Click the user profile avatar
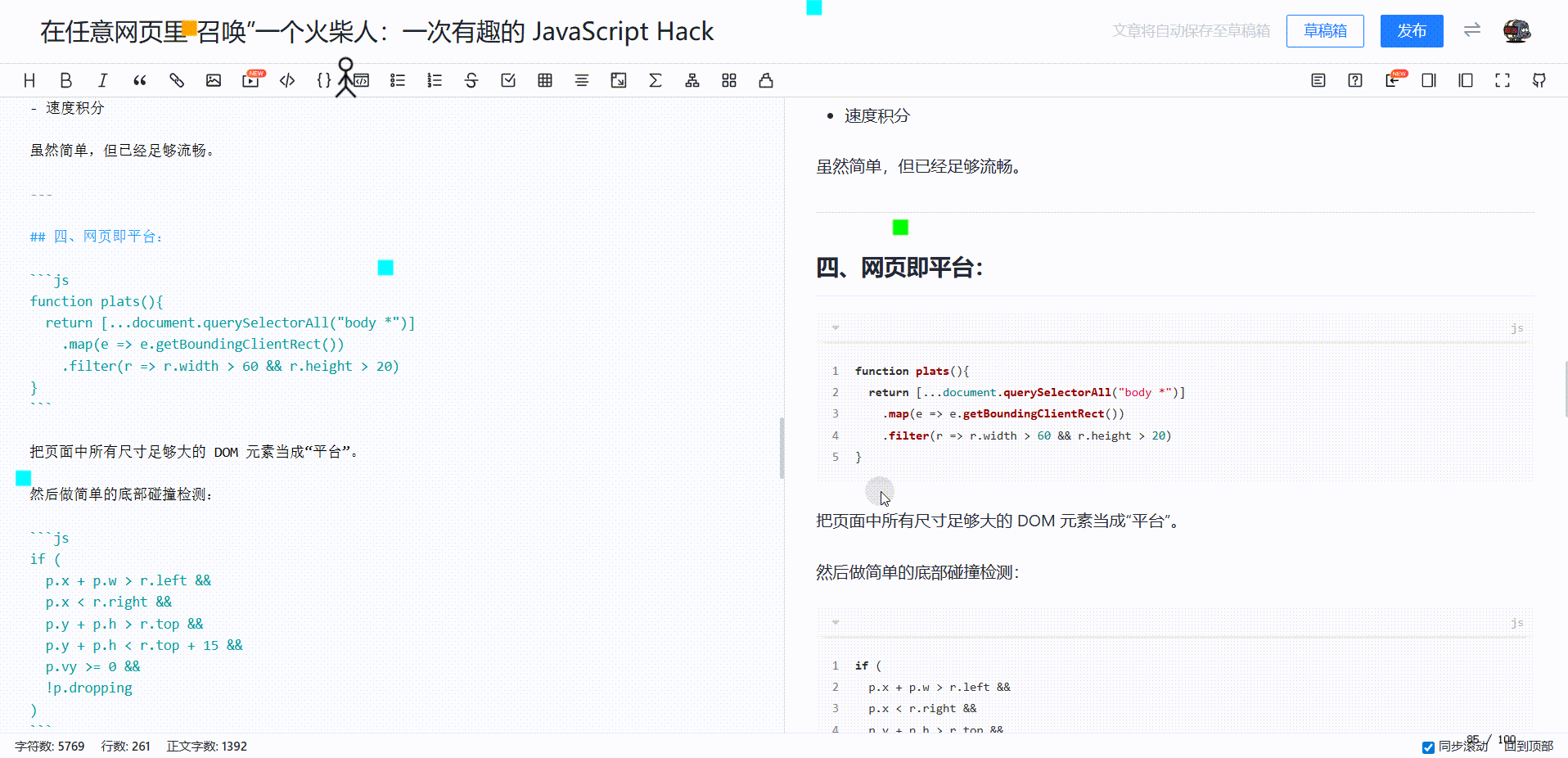Screen dimensions: 1568x758 click(x=1516, y=30)
